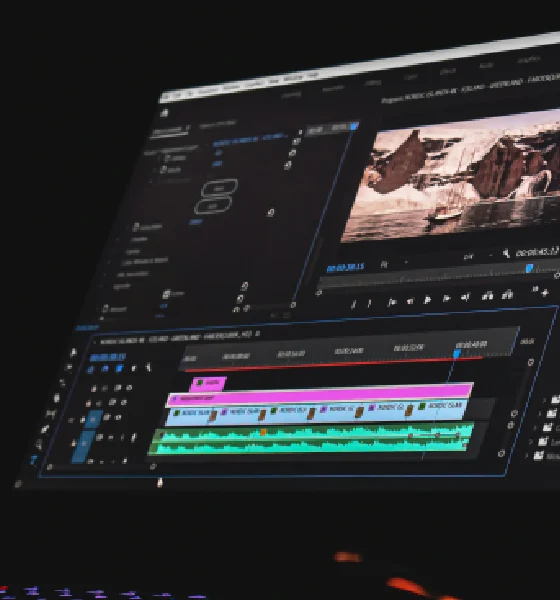Reset the top Effect Controls property
This screenshot has height=600, width=560.
pyautogui.click(x=296, y=142)
